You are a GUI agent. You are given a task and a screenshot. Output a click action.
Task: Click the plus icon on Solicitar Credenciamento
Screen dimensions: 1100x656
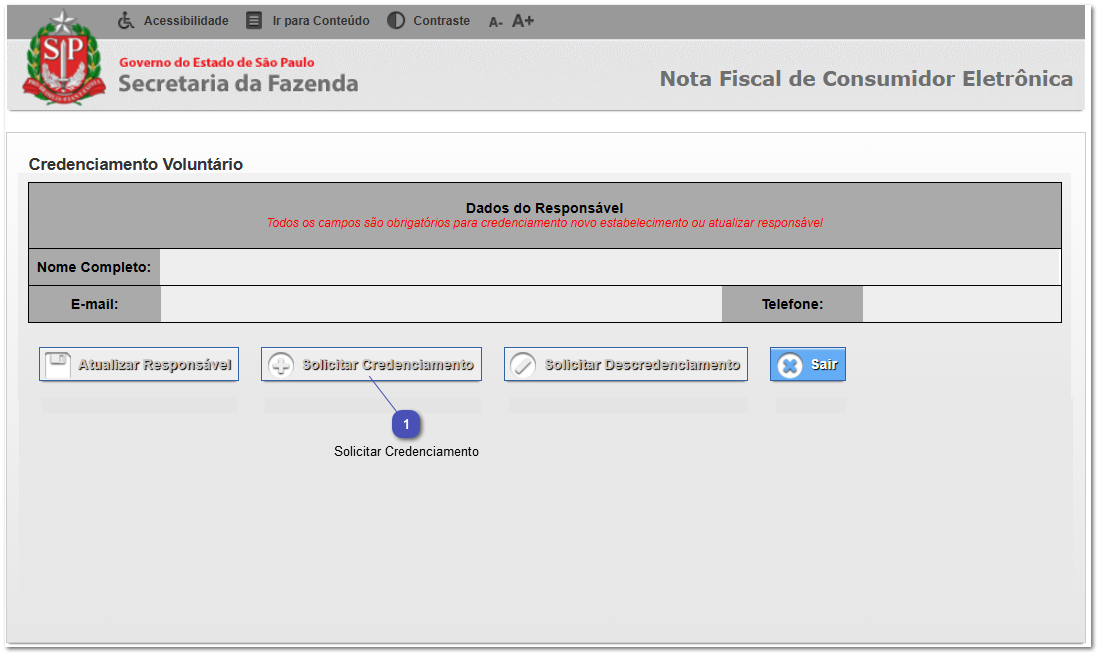click(x=281, y=365)
